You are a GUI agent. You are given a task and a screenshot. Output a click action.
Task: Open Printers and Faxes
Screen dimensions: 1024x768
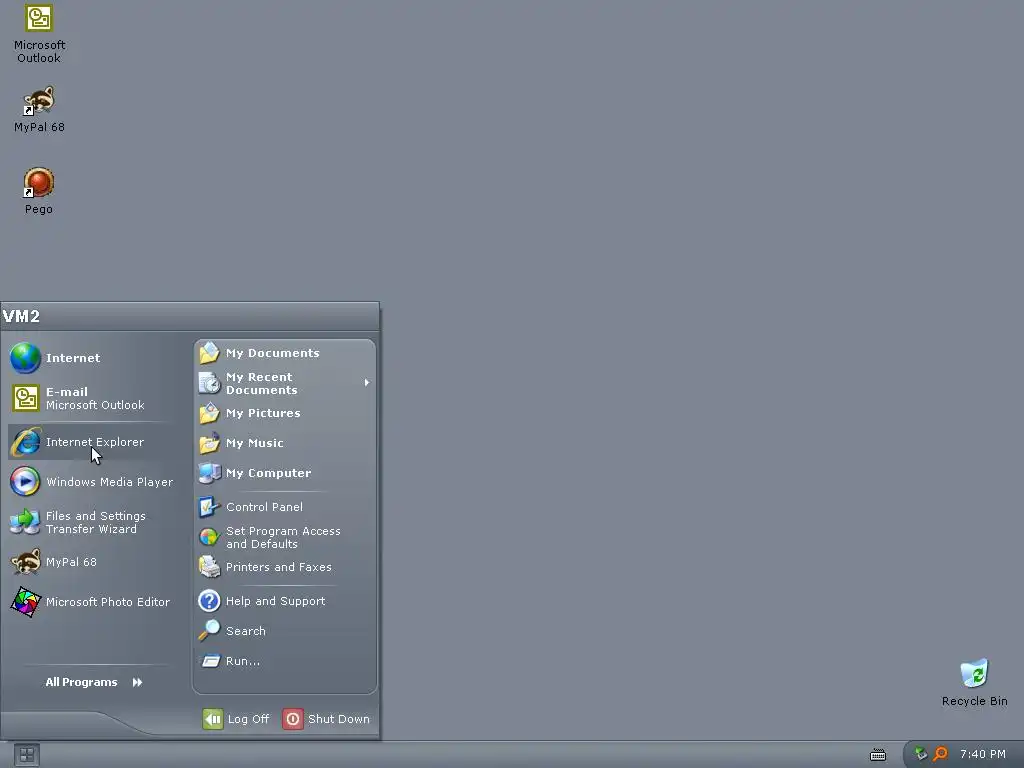click(x=285, y=567)
